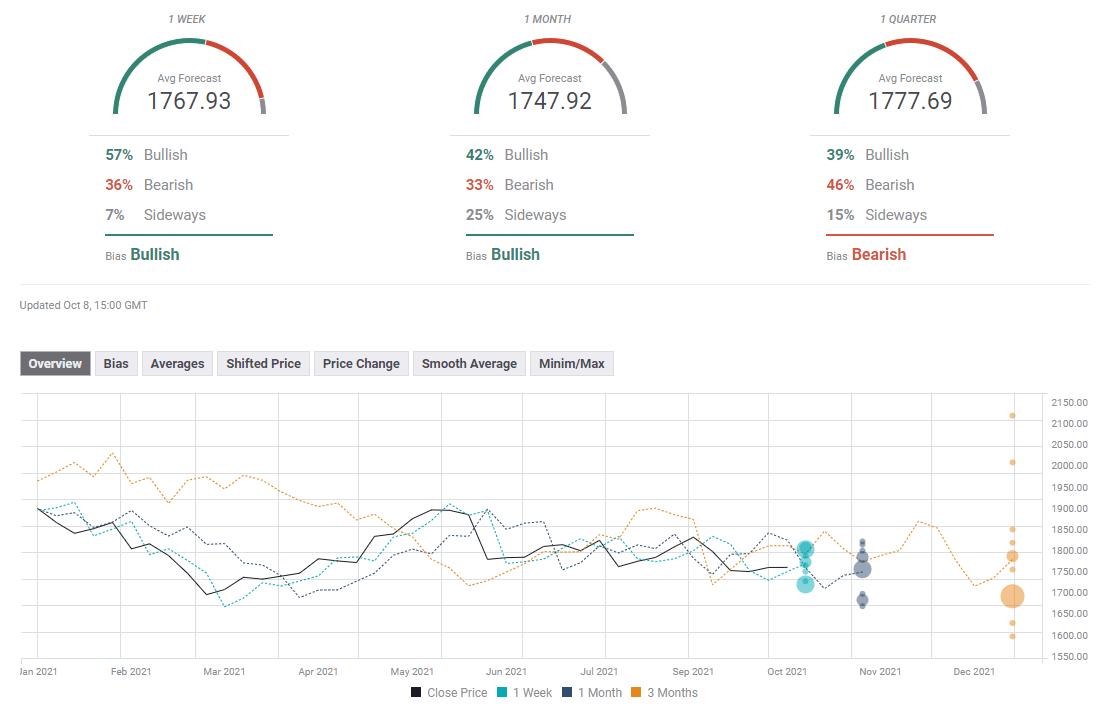Click the Bearish bias label under 1 Quarter

click(878, 255)
